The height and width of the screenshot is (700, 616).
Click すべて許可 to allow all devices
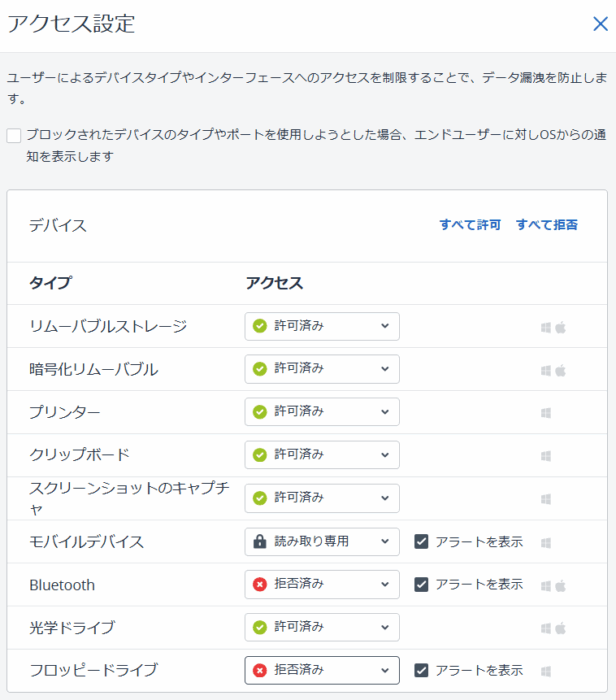(470, 225)
